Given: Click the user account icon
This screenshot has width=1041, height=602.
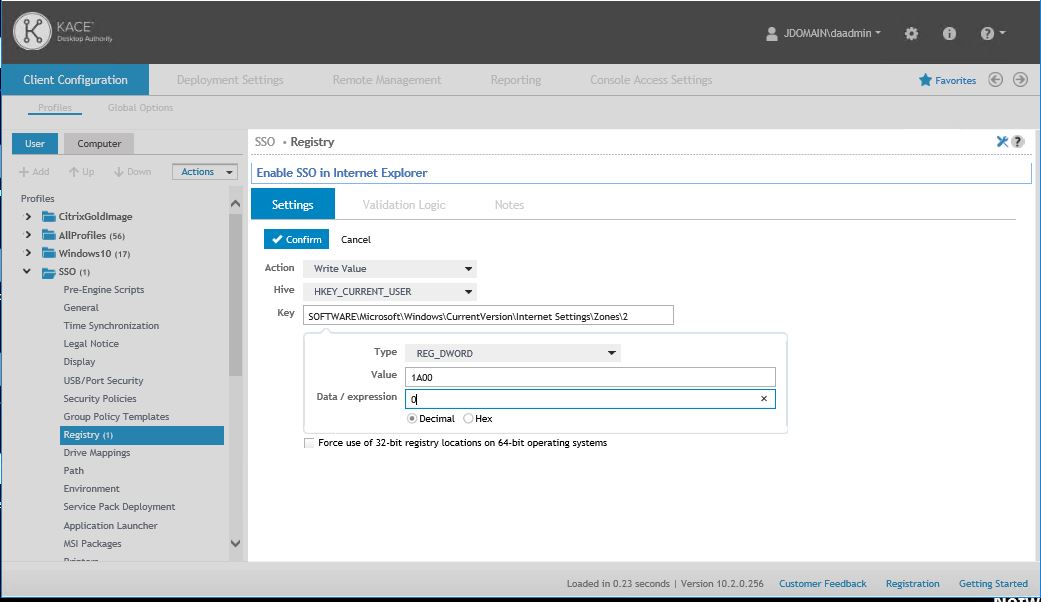Looking at the screenshot, I should click(771, 34).
